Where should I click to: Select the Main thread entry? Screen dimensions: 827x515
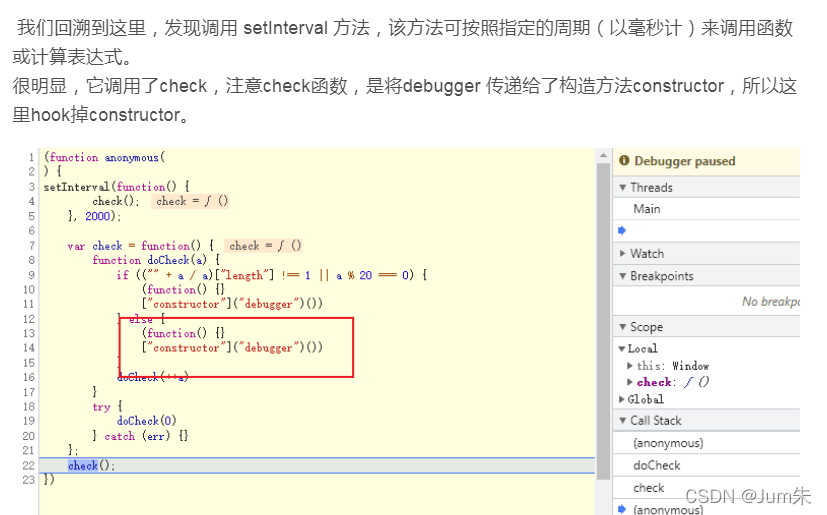tap(647, 209)
